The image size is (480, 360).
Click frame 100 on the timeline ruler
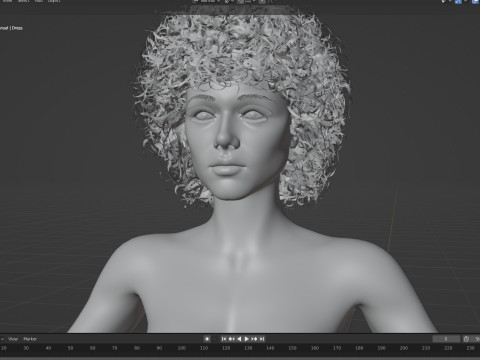182,348
